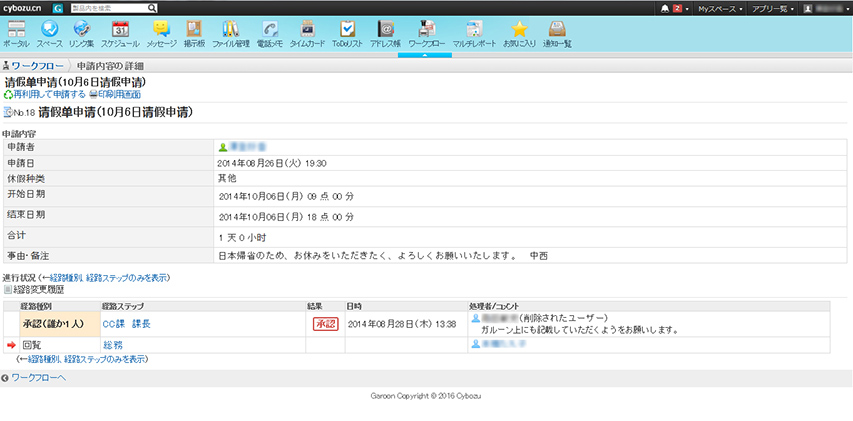Click the 経路ステップ column header
The width and height of the screenshot is (853, 421).
(123, 306)
